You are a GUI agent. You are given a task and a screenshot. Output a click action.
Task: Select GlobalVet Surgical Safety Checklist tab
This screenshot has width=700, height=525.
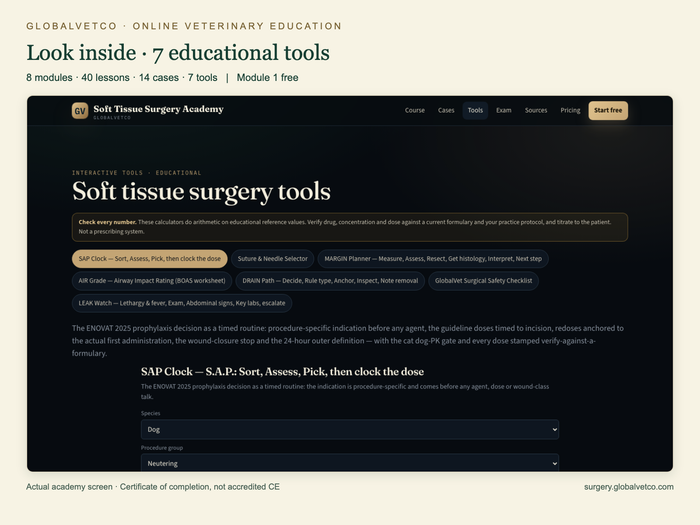pyautogui.click(x=483, y=281)
